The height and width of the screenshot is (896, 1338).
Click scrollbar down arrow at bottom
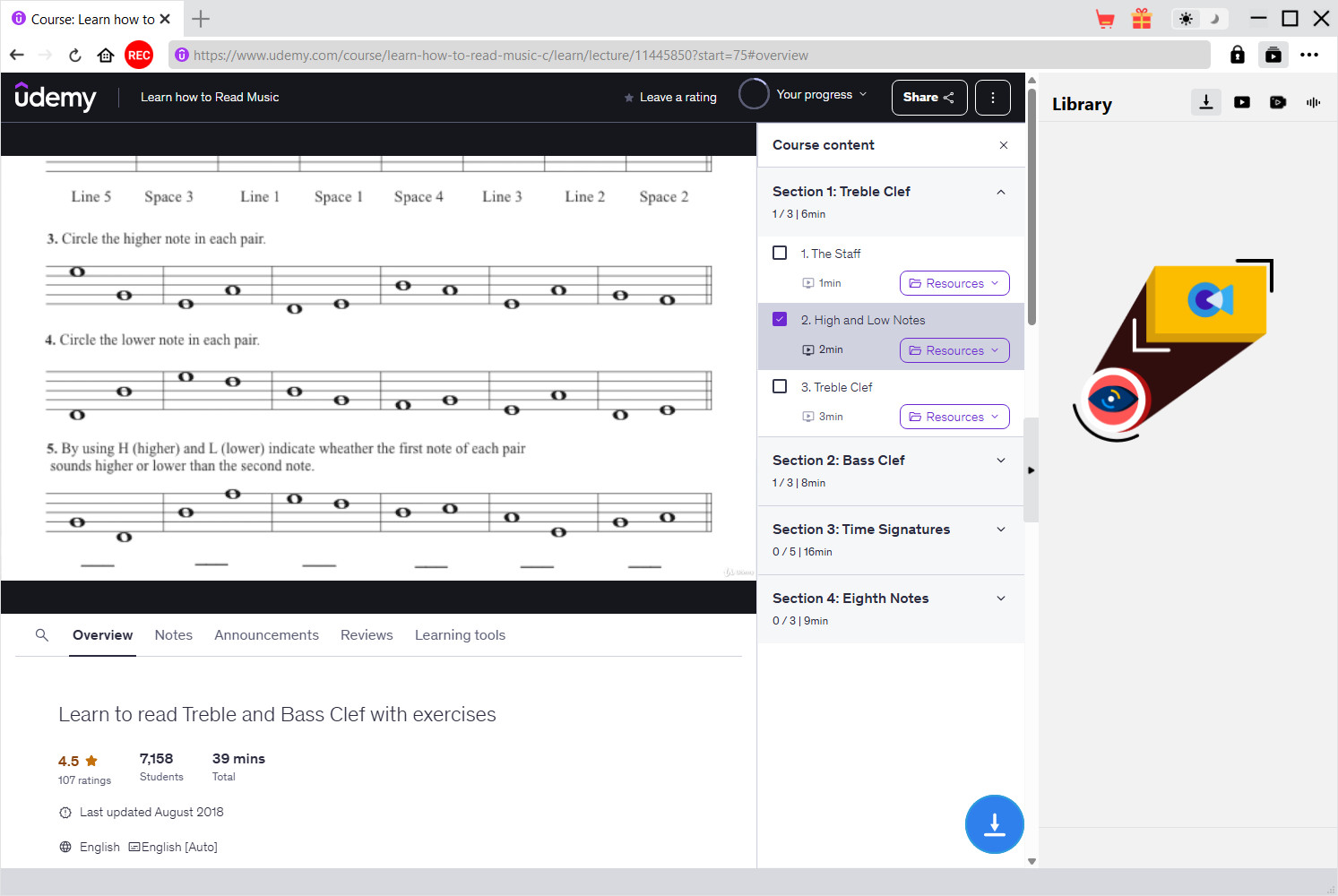[x=1032, y=861]
